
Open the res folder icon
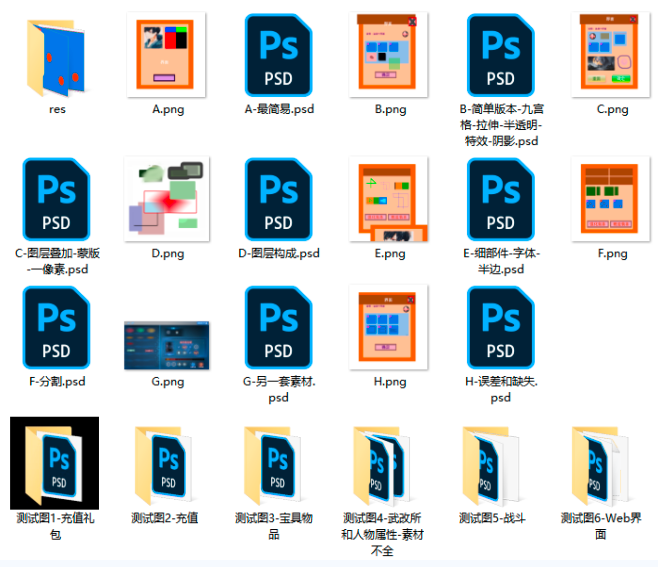tap(56, 58)
